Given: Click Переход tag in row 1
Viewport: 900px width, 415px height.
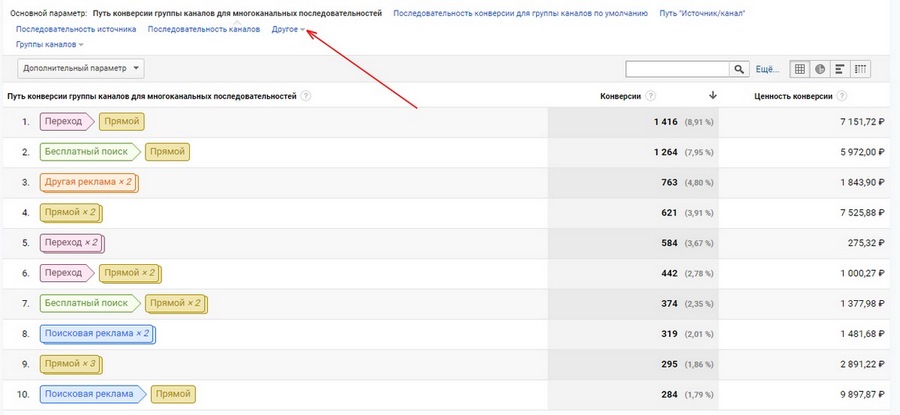Looking at the screenshot, I should click(x=66, y=122).
